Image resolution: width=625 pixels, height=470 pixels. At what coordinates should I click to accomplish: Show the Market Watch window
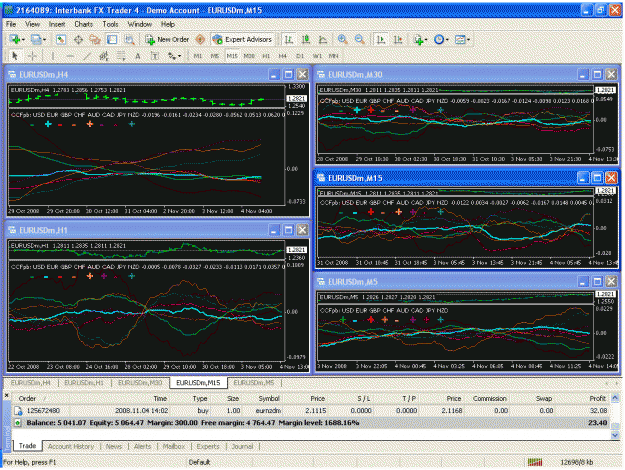tap(61, 39)
